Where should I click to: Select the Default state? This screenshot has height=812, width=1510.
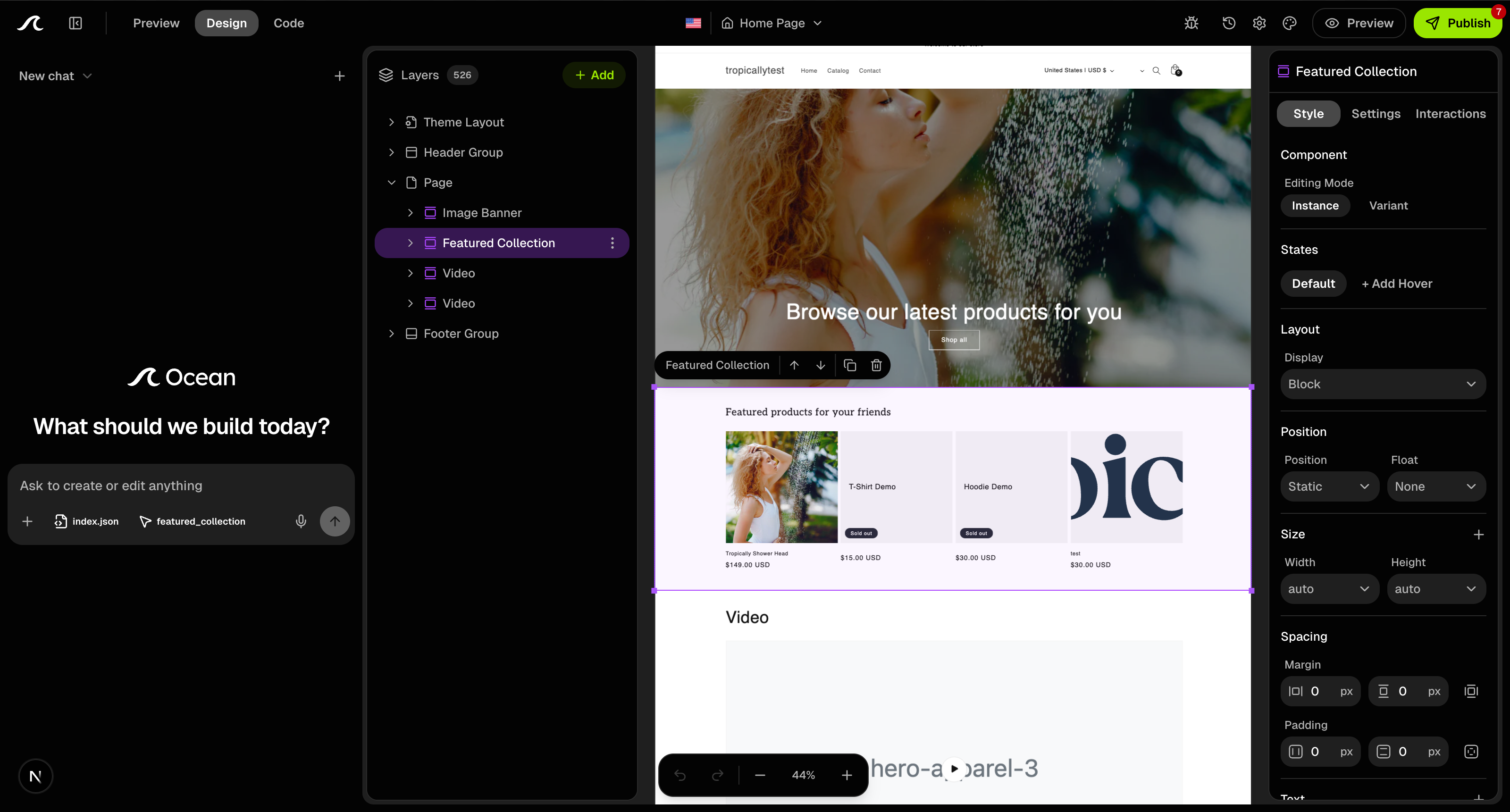coord(1313,283)
